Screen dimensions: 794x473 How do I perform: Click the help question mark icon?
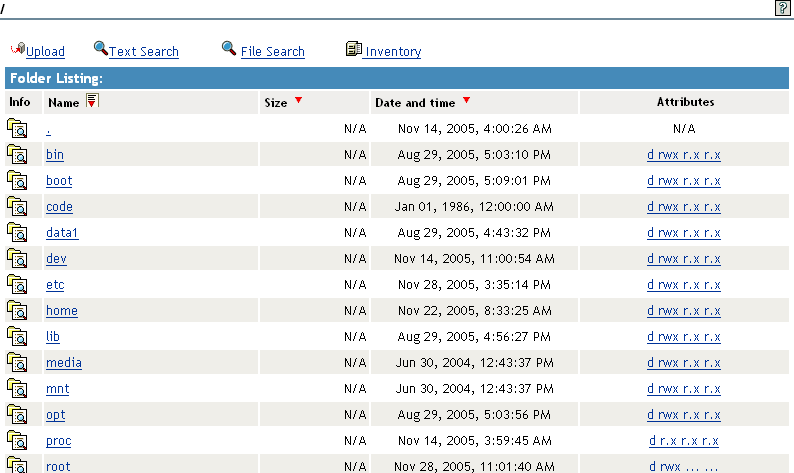point(782,8)
